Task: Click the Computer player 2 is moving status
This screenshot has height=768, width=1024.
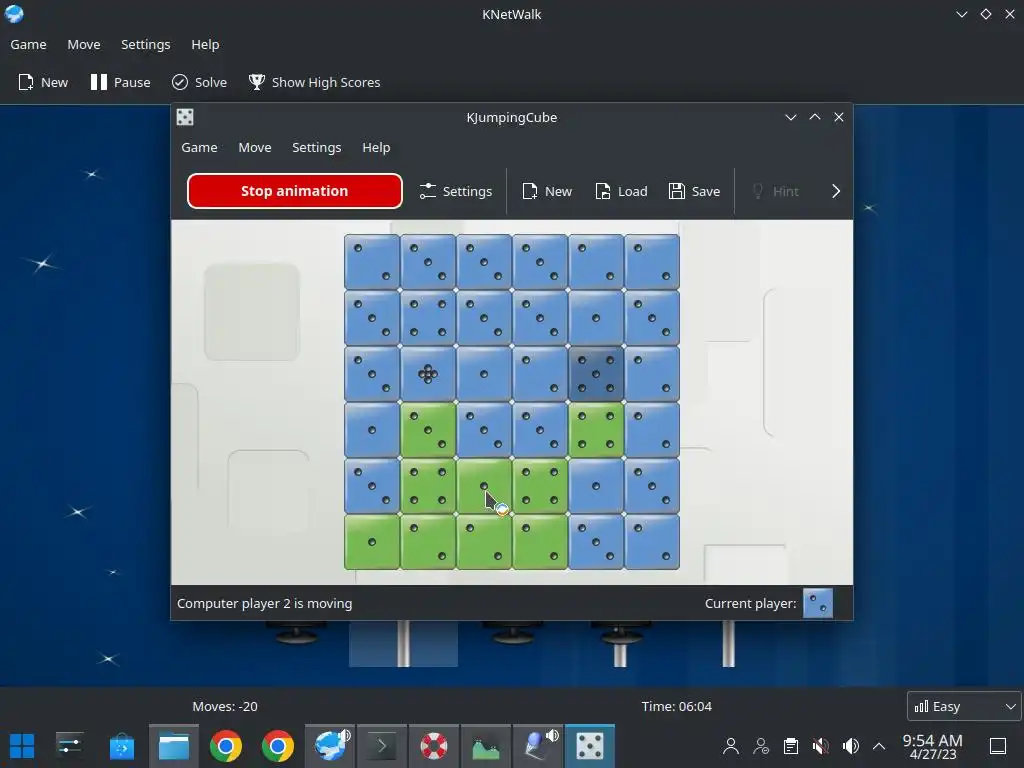Action: [264, 603]
